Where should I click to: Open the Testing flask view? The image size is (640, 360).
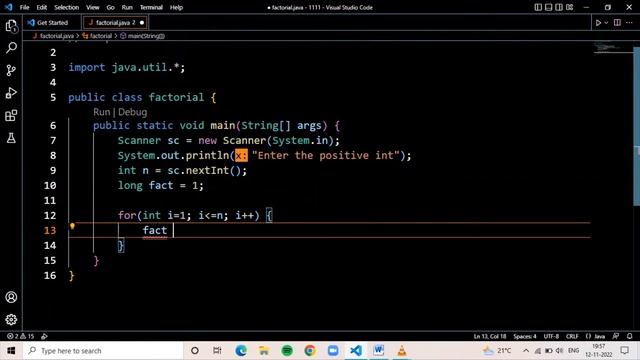(x=11, y=138)
